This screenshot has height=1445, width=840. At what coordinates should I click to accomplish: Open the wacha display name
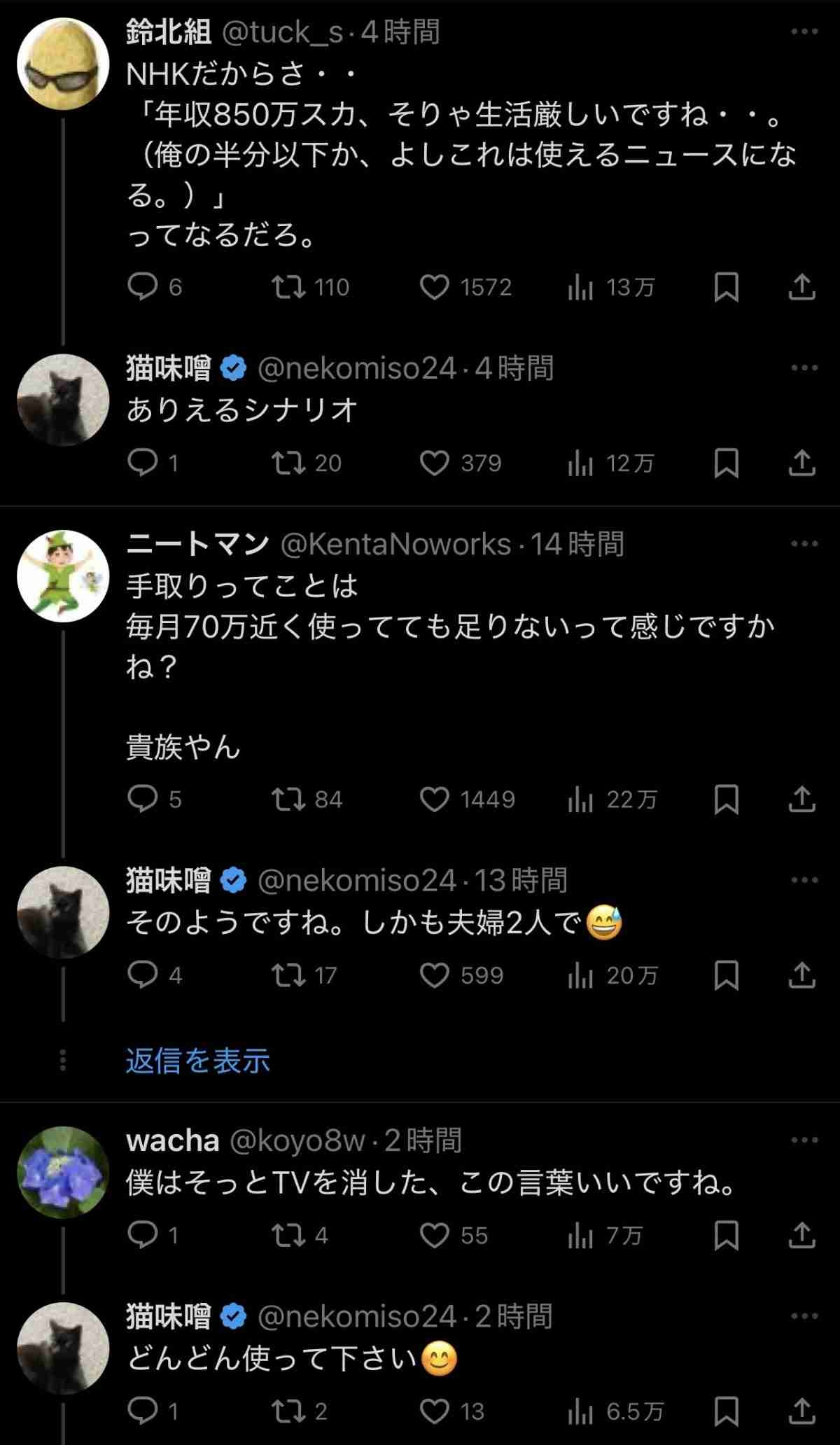pos(173,1141)
